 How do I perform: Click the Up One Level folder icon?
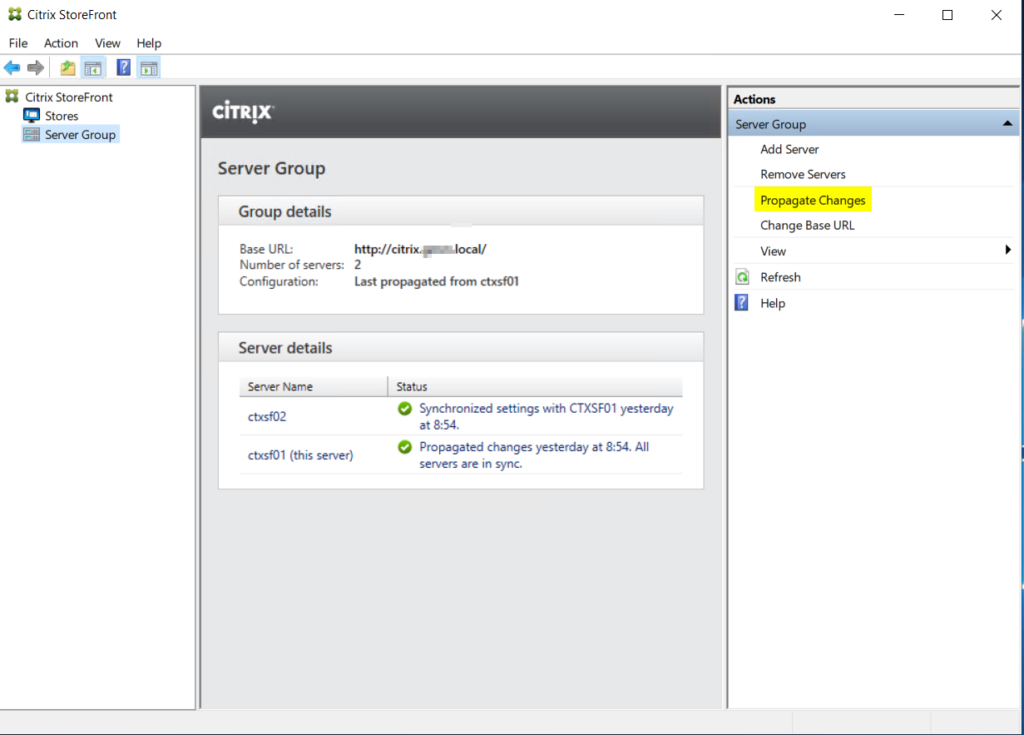pyautogui.click(x=67, y=68)
